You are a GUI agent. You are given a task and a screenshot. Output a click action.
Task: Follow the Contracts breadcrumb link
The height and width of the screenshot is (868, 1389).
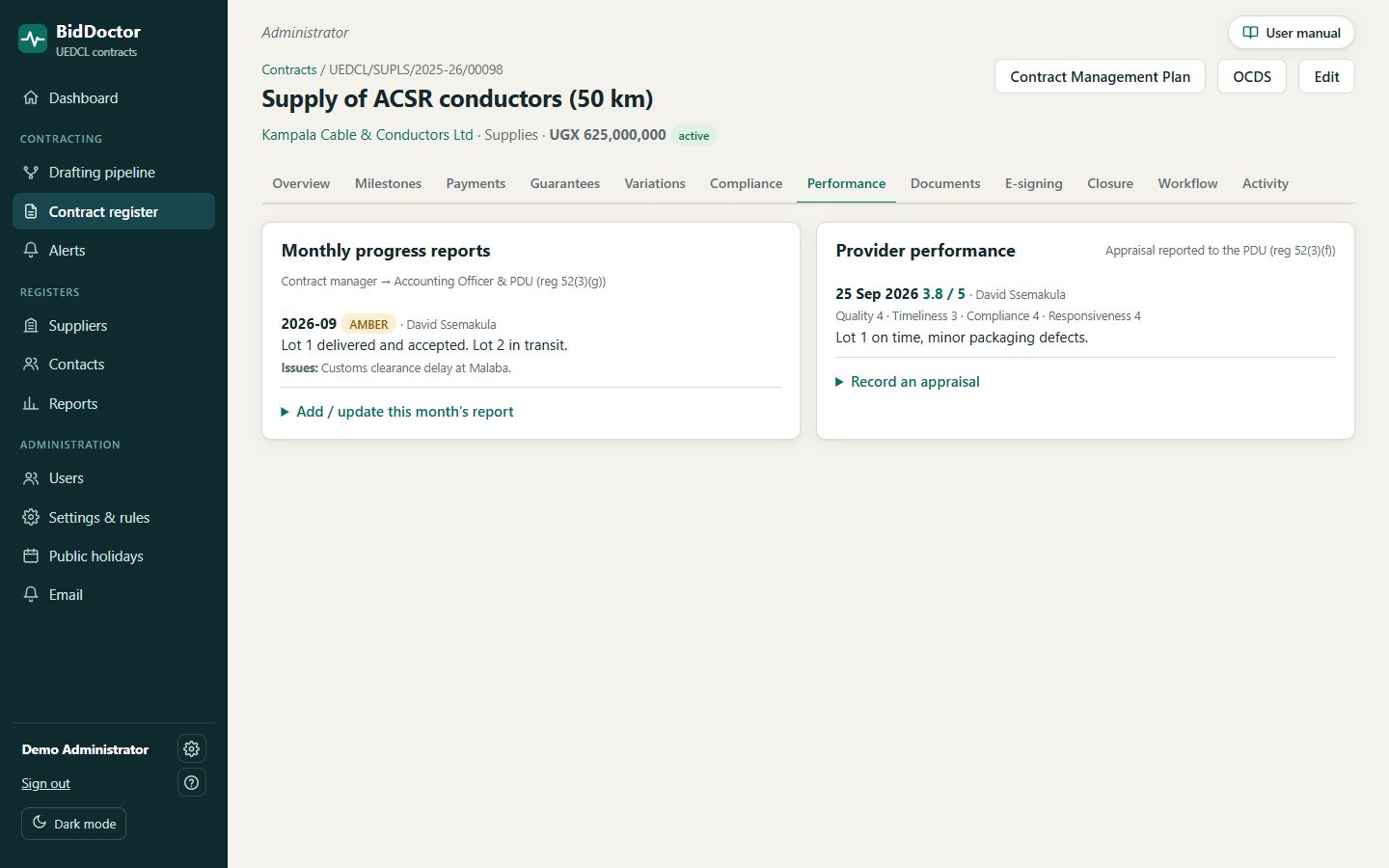coord(289,69)
